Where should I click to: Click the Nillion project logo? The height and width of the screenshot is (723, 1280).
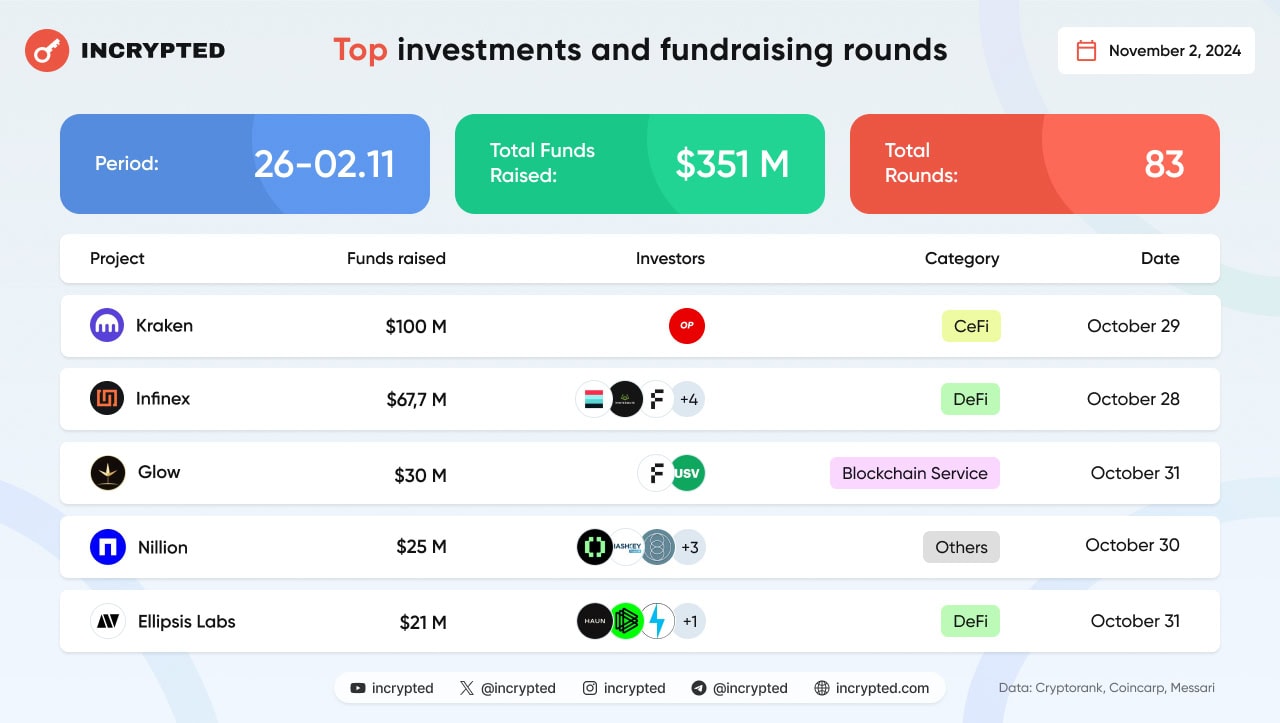(x=107, y=547)
